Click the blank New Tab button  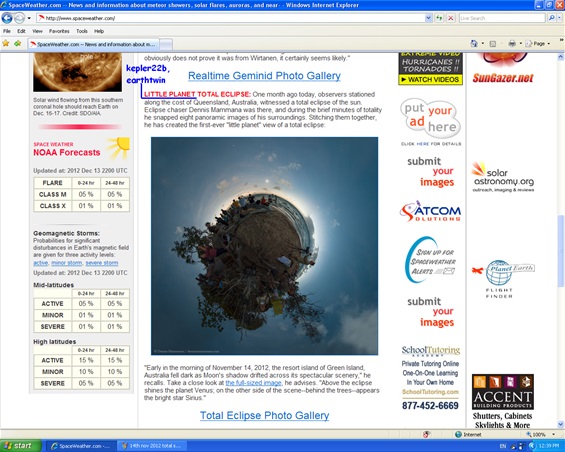[166, 44]
